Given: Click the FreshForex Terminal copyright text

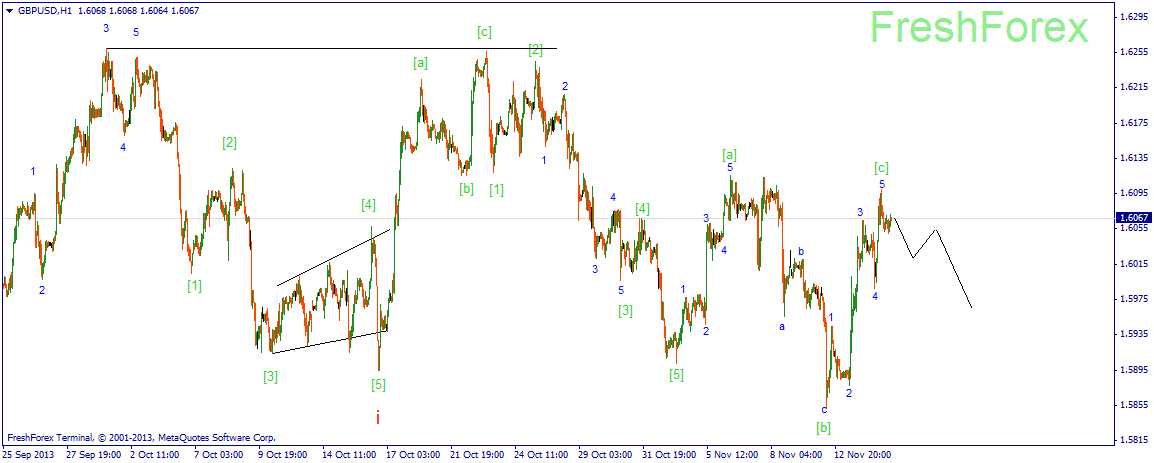Looking at the screenshot, I should 139,437.
